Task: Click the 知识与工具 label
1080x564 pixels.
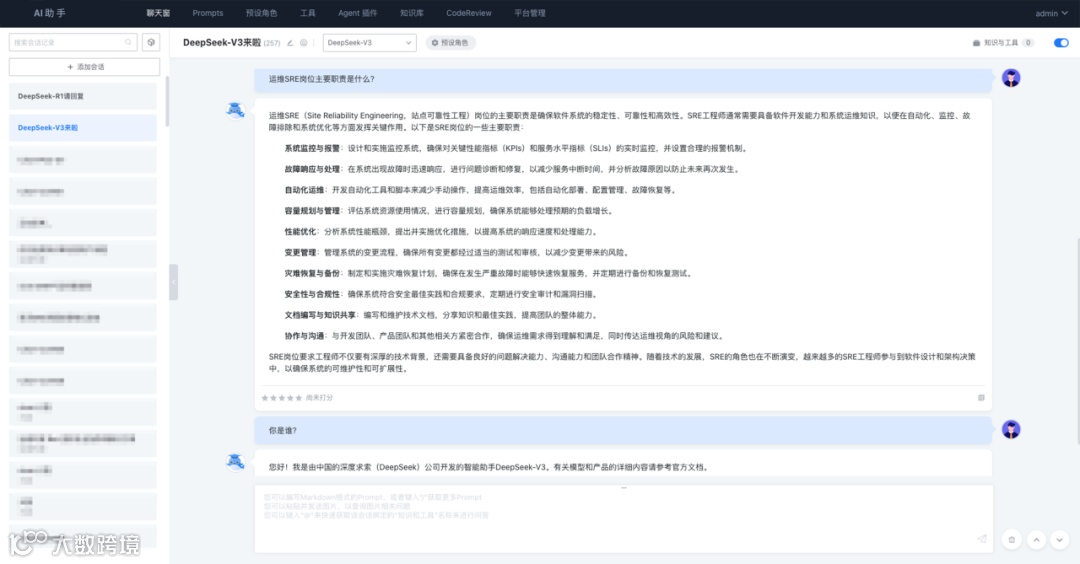Action: [x=1001, y=43]
